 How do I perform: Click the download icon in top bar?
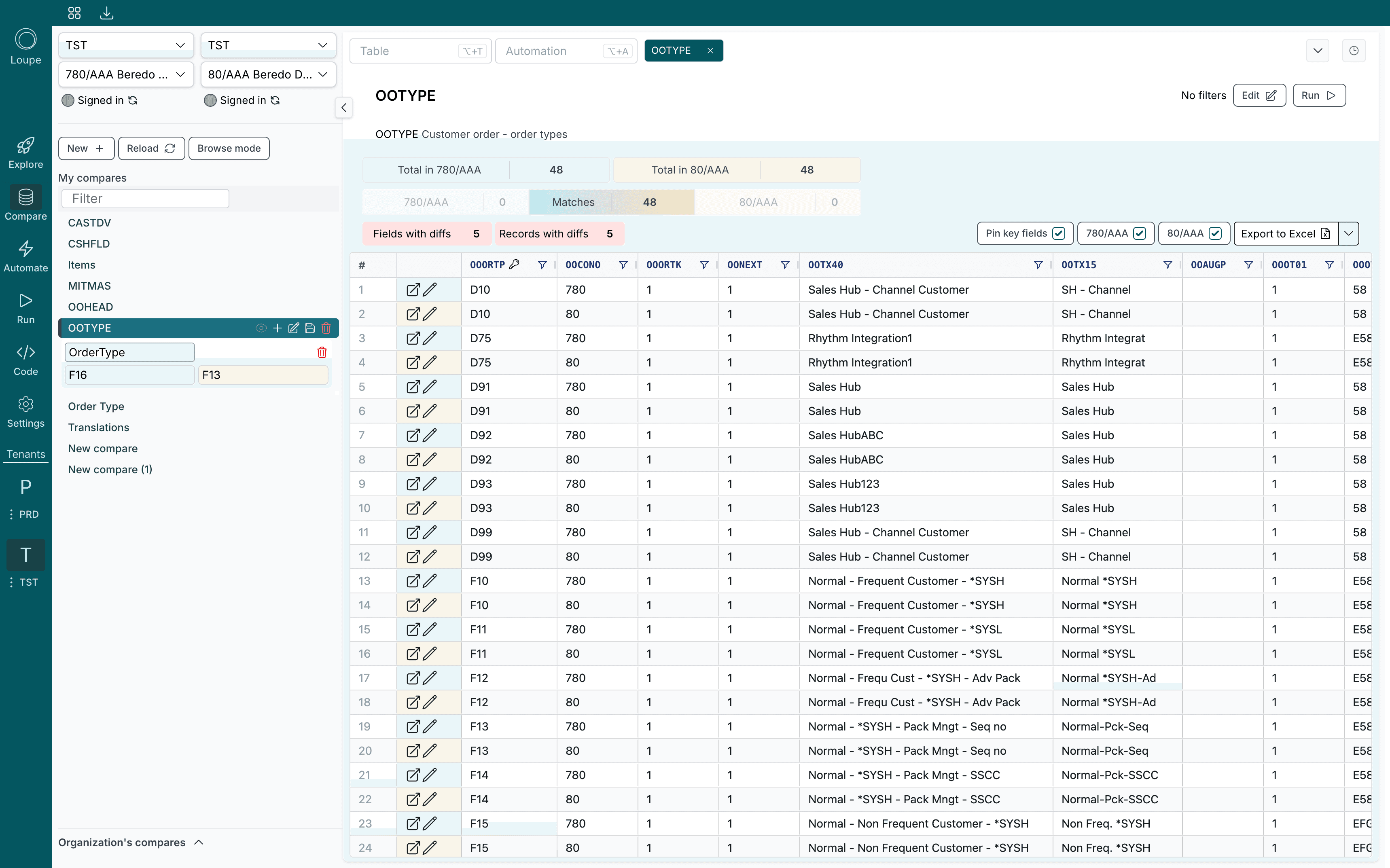pyautogui.click(x=107, y=13)
